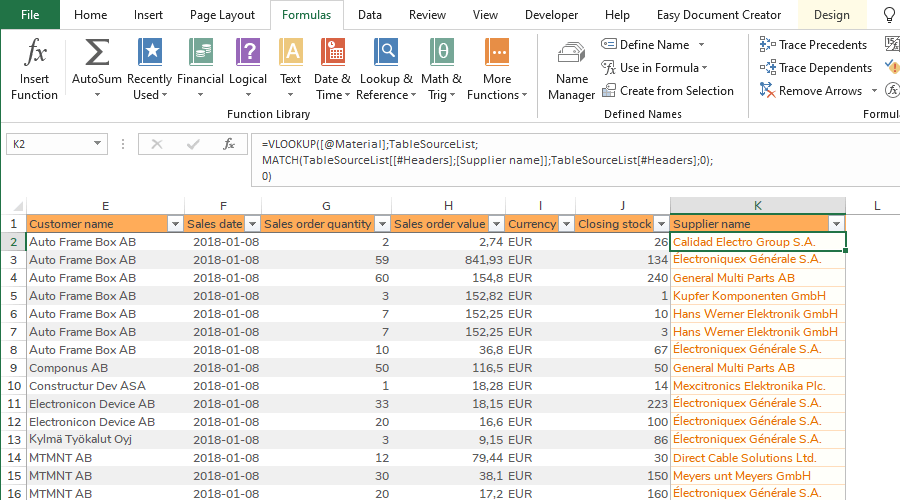Open Logical functions library

248,69
